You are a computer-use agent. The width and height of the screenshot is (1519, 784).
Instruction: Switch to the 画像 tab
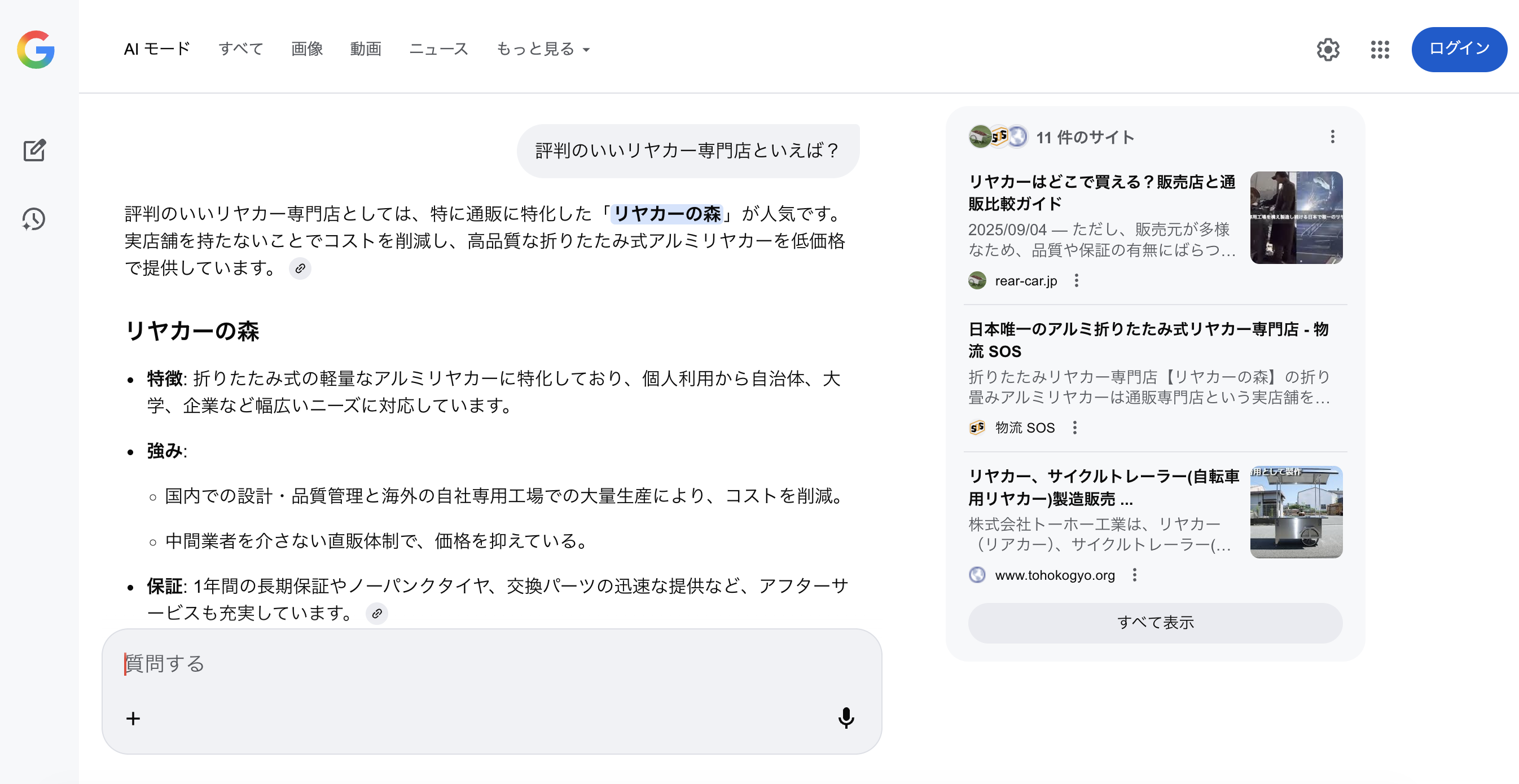point(306,49)
